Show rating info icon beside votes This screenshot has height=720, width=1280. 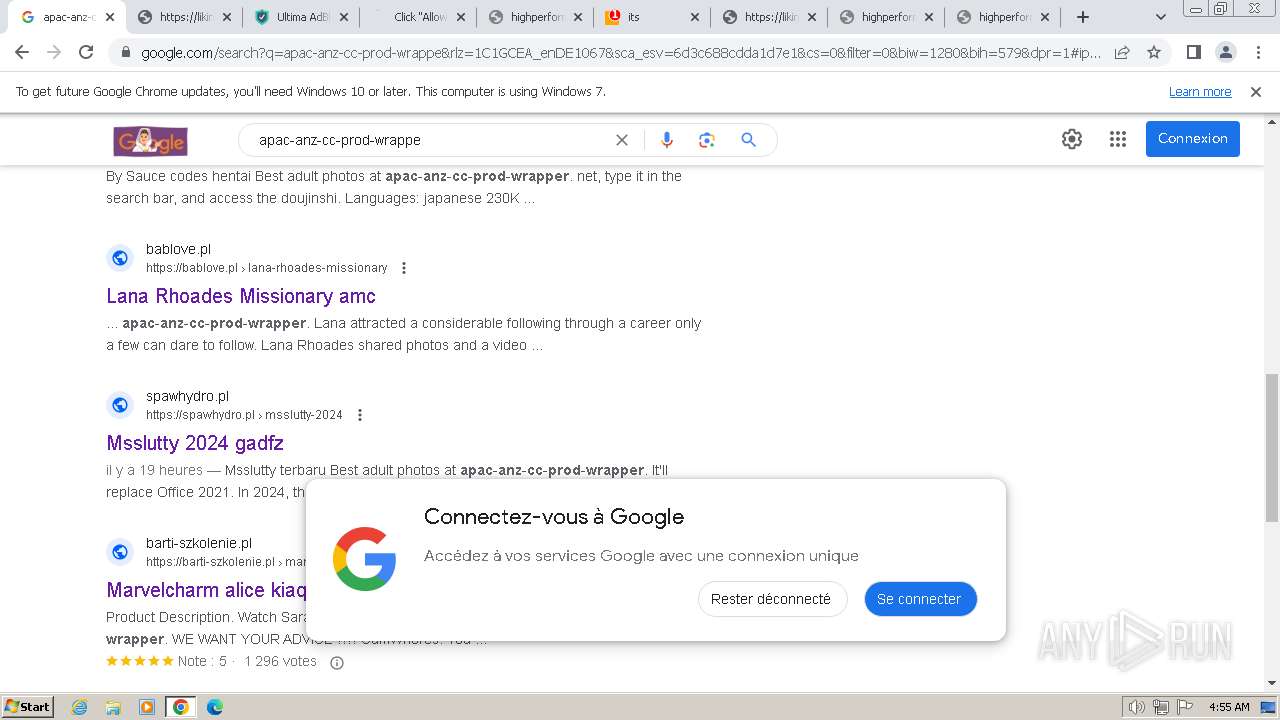pyautogui.click(x=337, y=662)
